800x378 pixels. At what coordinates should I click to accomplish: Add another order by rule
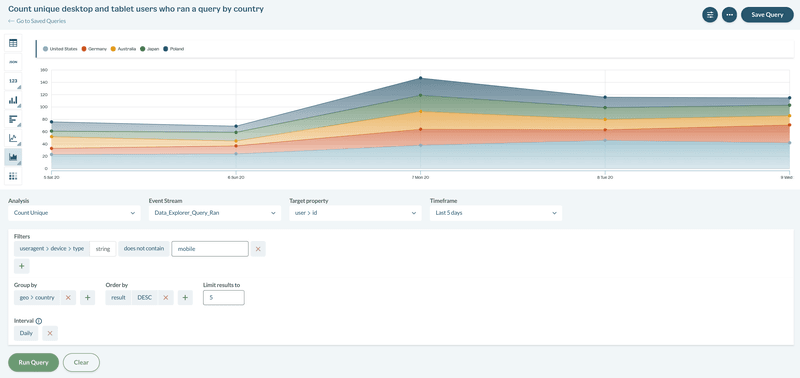185,297
